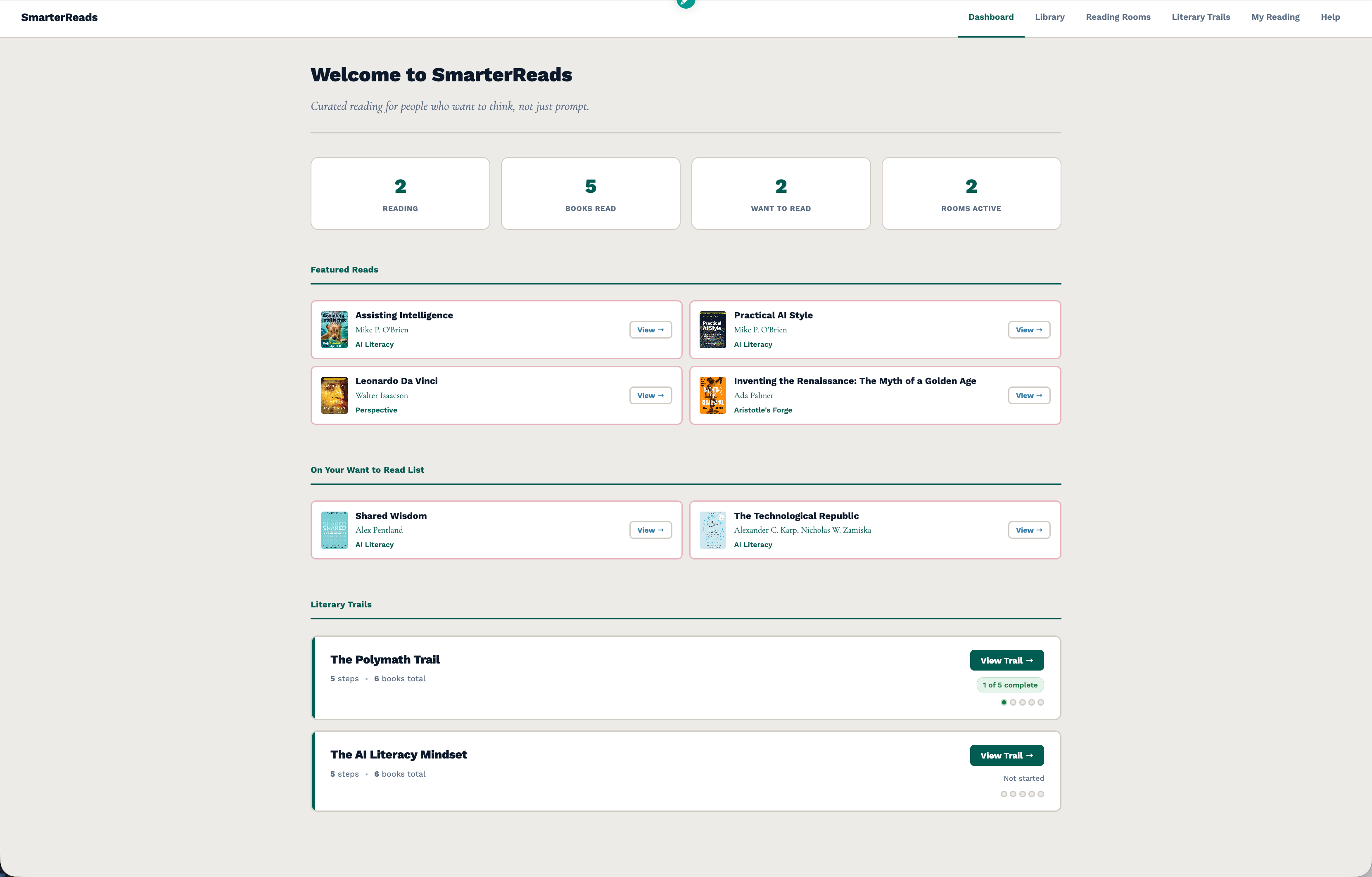1372x877 pixels.
Task: Click the 'Not started' status text
Action: tap(1023, 778)
